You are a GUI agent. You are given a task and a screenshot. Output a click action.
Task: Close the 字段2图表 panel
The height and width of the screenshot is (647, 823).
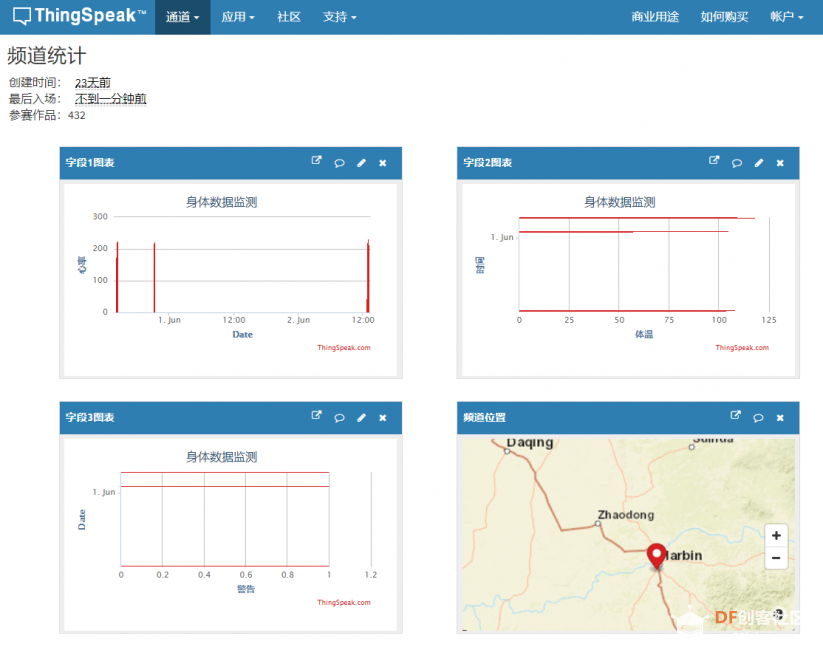(780, 163)
